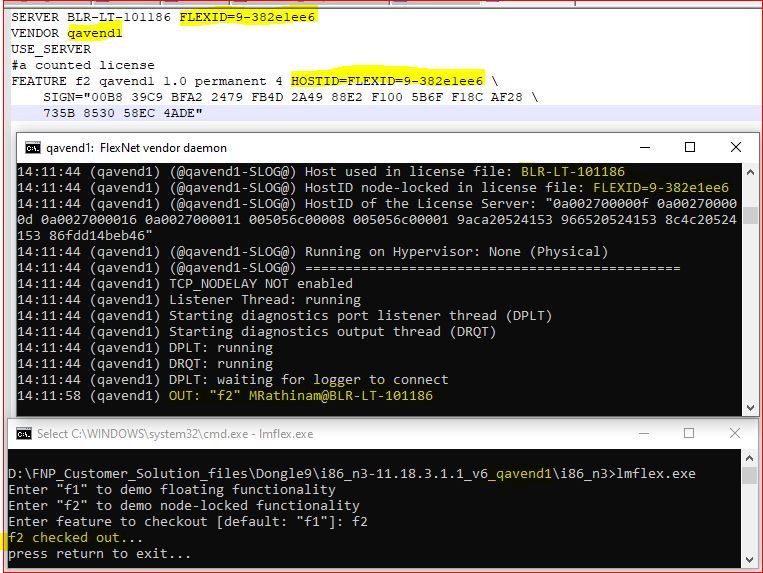Image resolution: width=763 pixels, height=573 pixels.
Task: Click highlighted 'FLEXID=9-382e1ee6' on SERVER line
Action: click(247, 17)
